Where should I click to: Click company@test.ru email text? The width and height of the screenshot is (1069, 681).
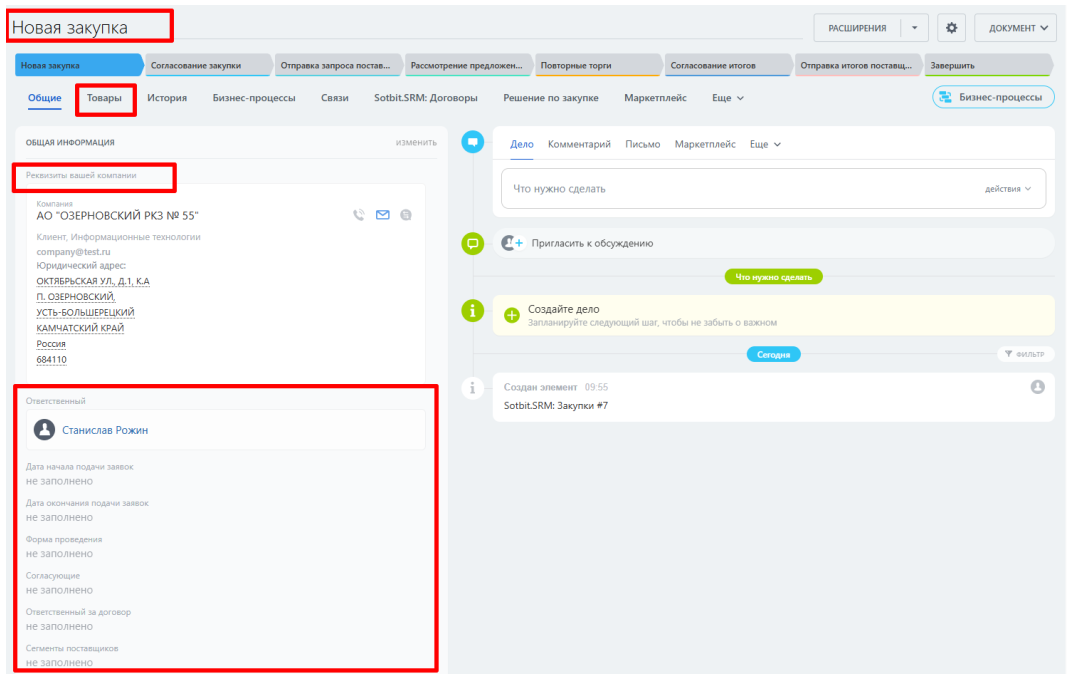pos(73,252)
